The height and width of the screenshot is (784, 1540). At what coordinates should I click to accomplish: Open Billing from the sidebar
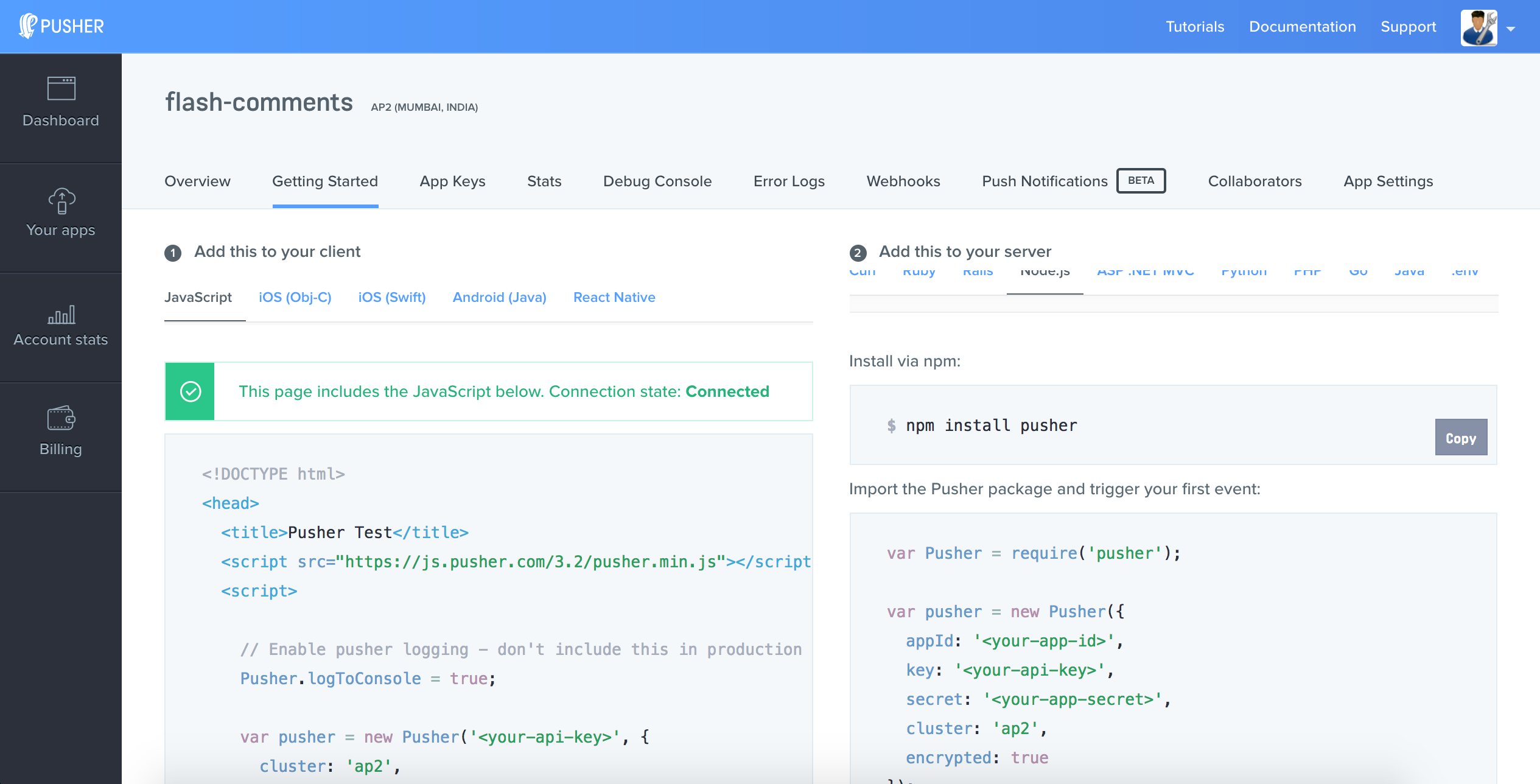click(60, 432)
